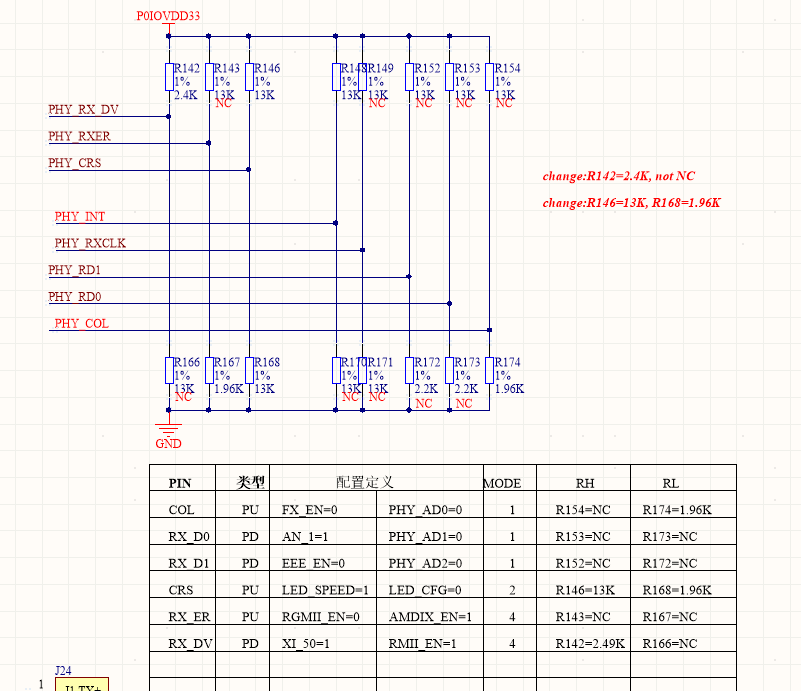The width and height of the screenshot is (801, 691).
Task: Select the PHY_INT net label
Action: coord(80,217)
